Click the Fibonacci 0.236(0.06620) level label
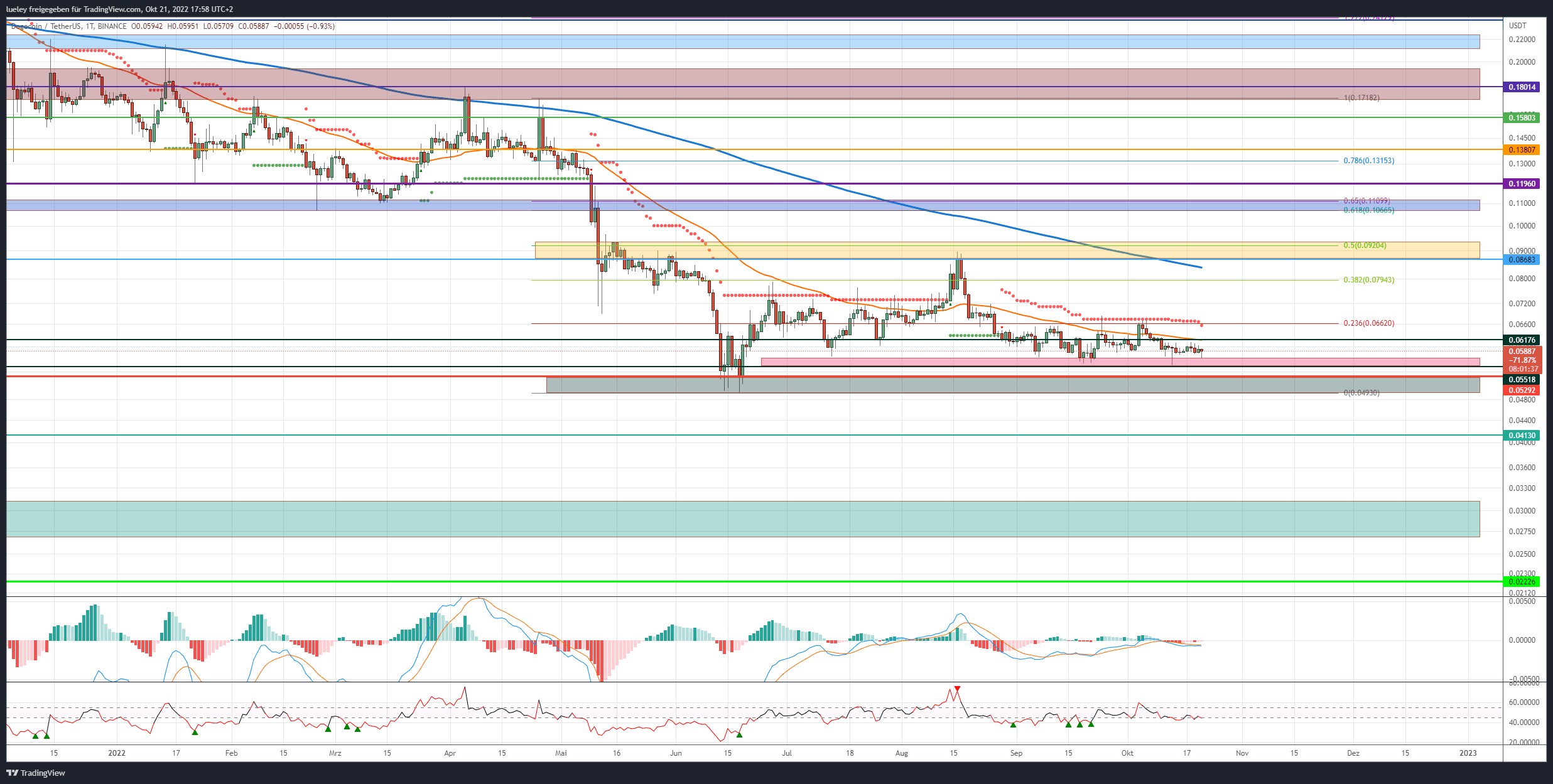Image resolution: width=1553 pixels, height=784 pixels. [x=1369, y=323]
